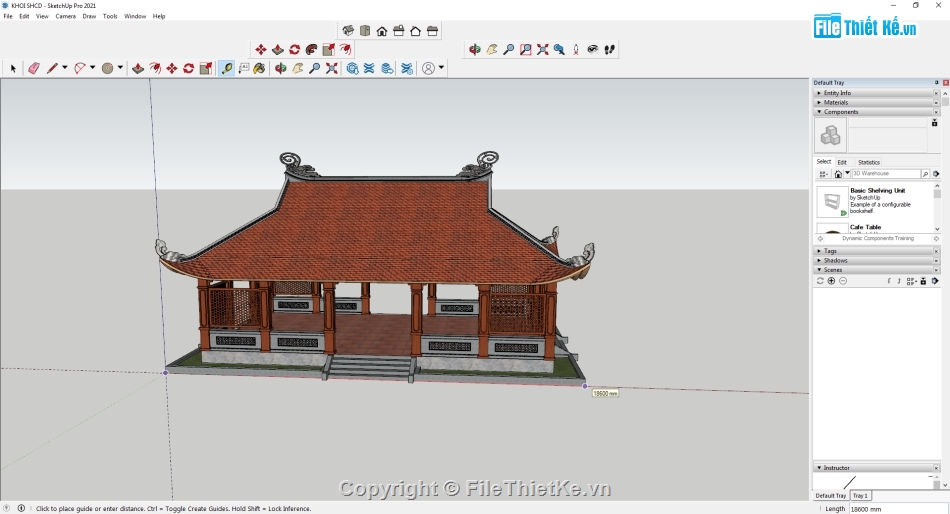Switch to Right view
The image size is (950, 514).
pos(399,30)
